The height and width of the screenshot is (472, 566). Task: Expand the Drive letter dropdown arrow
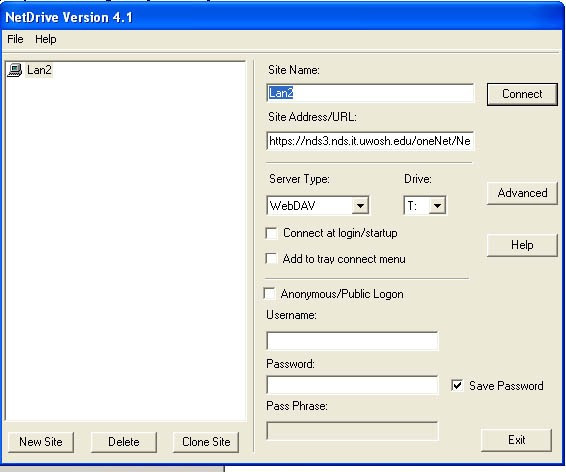tap(437, 206)
